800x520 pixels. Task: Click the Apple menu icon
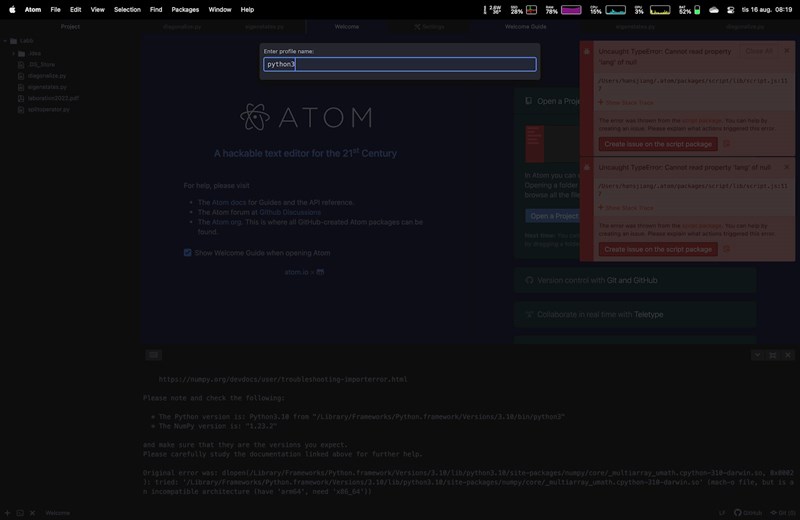12,9
